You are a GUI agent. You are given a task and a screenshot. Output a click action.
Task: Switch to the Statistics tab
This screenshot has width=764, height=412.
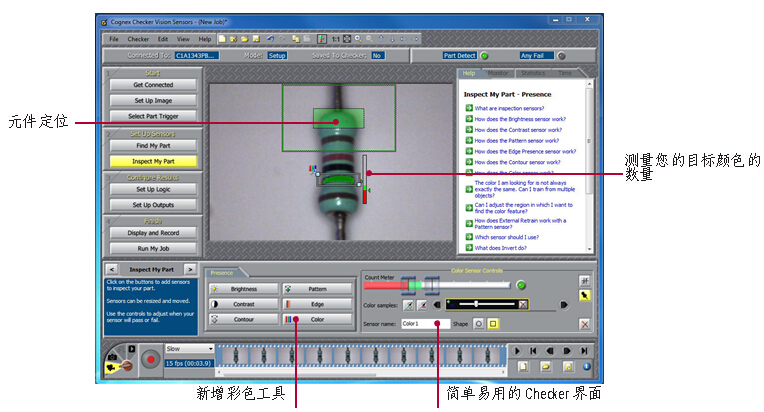[533, 73]
